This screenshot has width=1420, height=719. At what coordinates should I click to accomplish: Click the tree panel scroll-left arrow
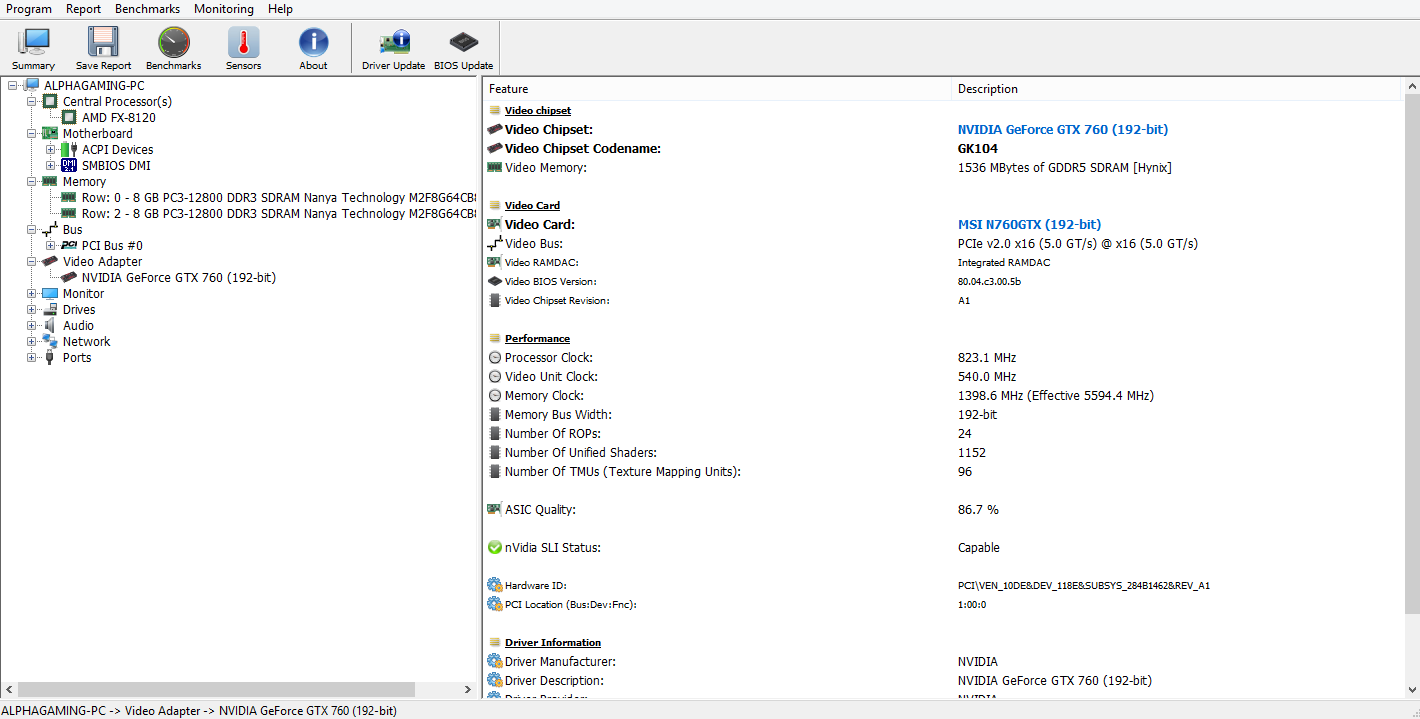pyautogui.click(x=9, y=689)
